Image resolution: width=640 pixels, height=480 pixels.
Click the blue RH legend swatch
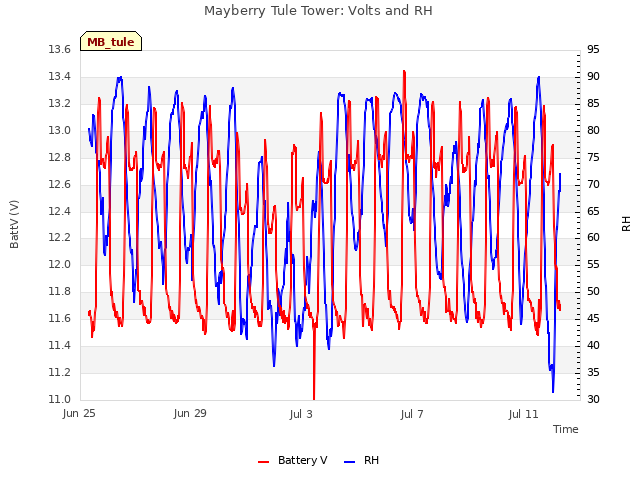tap(349, 462)
